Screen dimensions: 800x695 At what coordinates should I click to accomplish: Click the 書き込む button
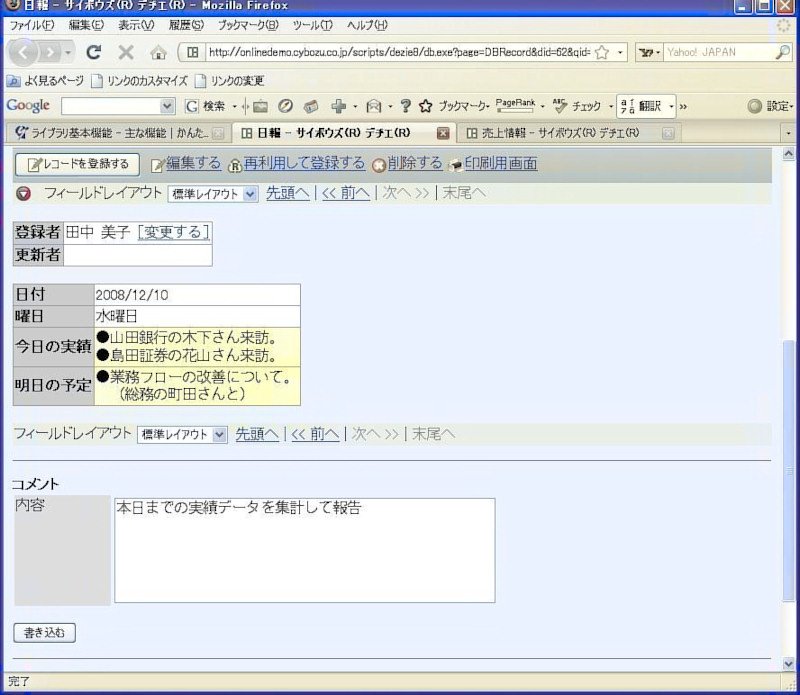[x=44, y=633]
